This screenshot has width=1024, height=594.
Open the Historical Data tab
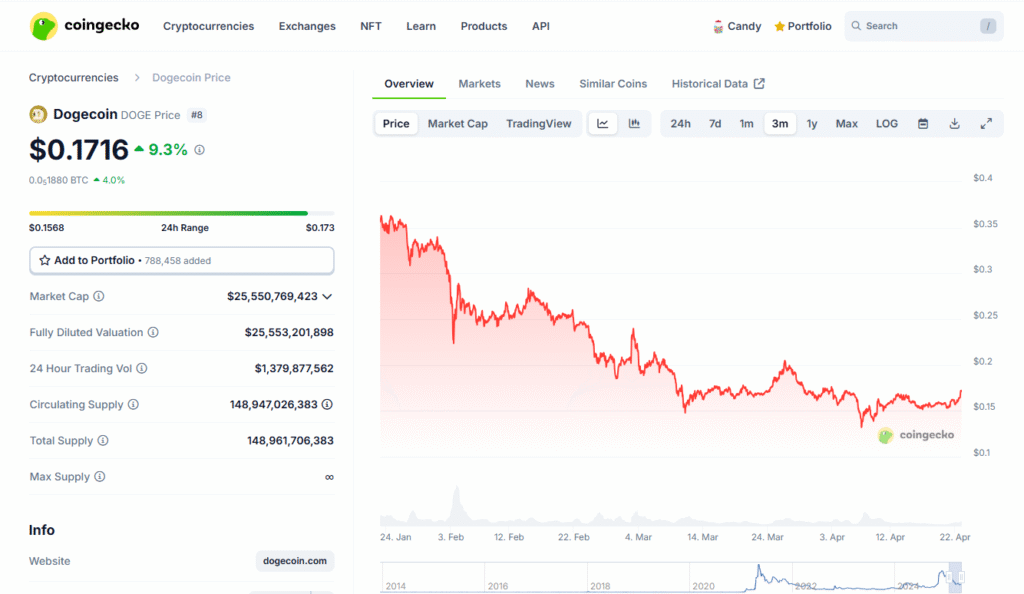click(718, 84)
